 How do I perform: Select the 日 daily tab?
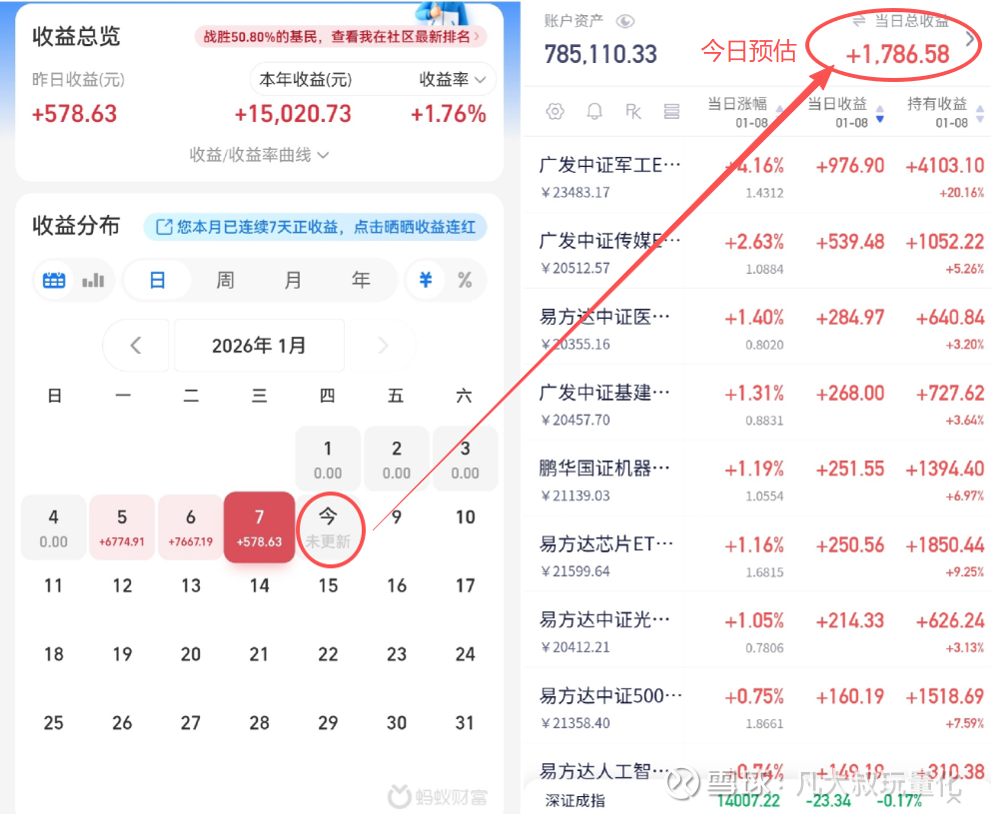click(x=157, y=280)
